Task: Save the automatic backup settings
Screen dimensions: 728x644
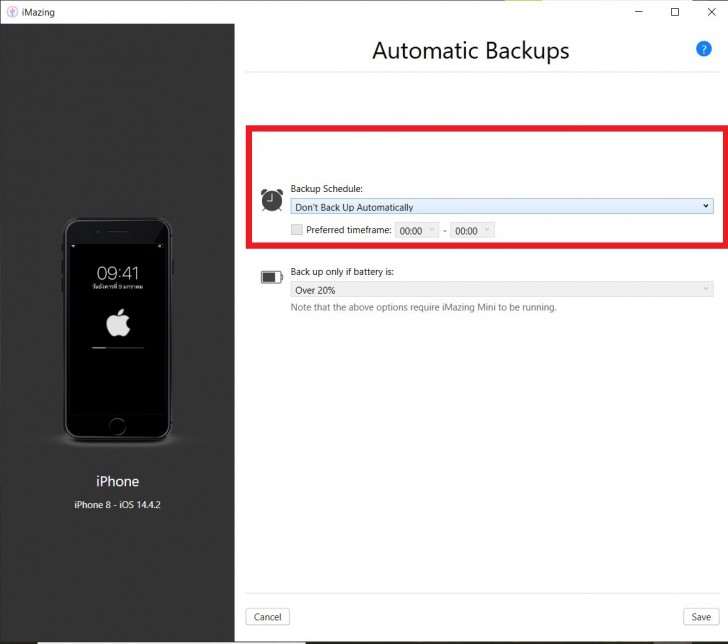Action: (x=701, y=617)
